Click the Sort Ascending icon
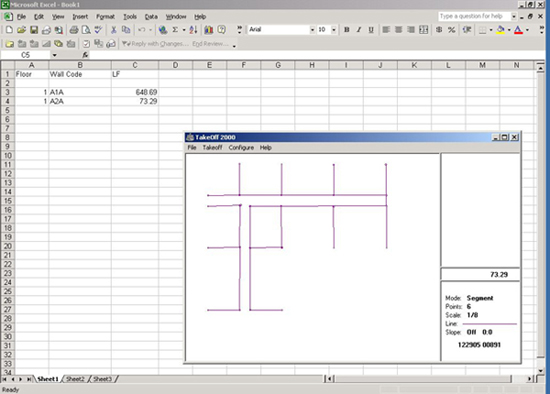Viewport: 550px width, 394px height. click(x=193, y=30)
